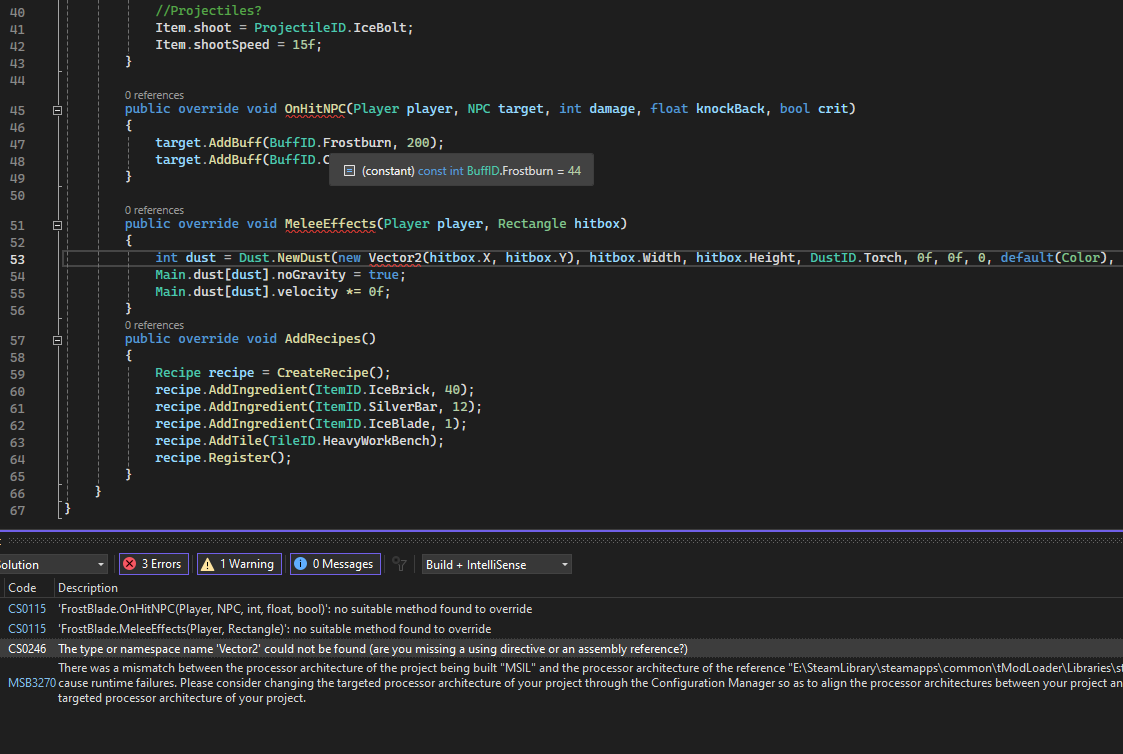This screenshot has width=1123, height=754.
Task: Toggle the 3 Errors filter button
Action: coord(153,564)
